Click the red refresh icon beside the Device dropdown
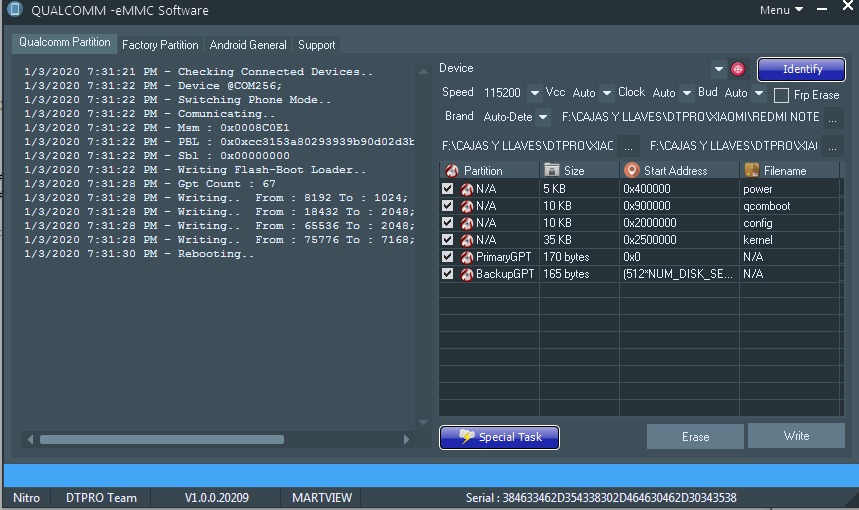Viewport: 859px width, 510px height. coord(738,69)
